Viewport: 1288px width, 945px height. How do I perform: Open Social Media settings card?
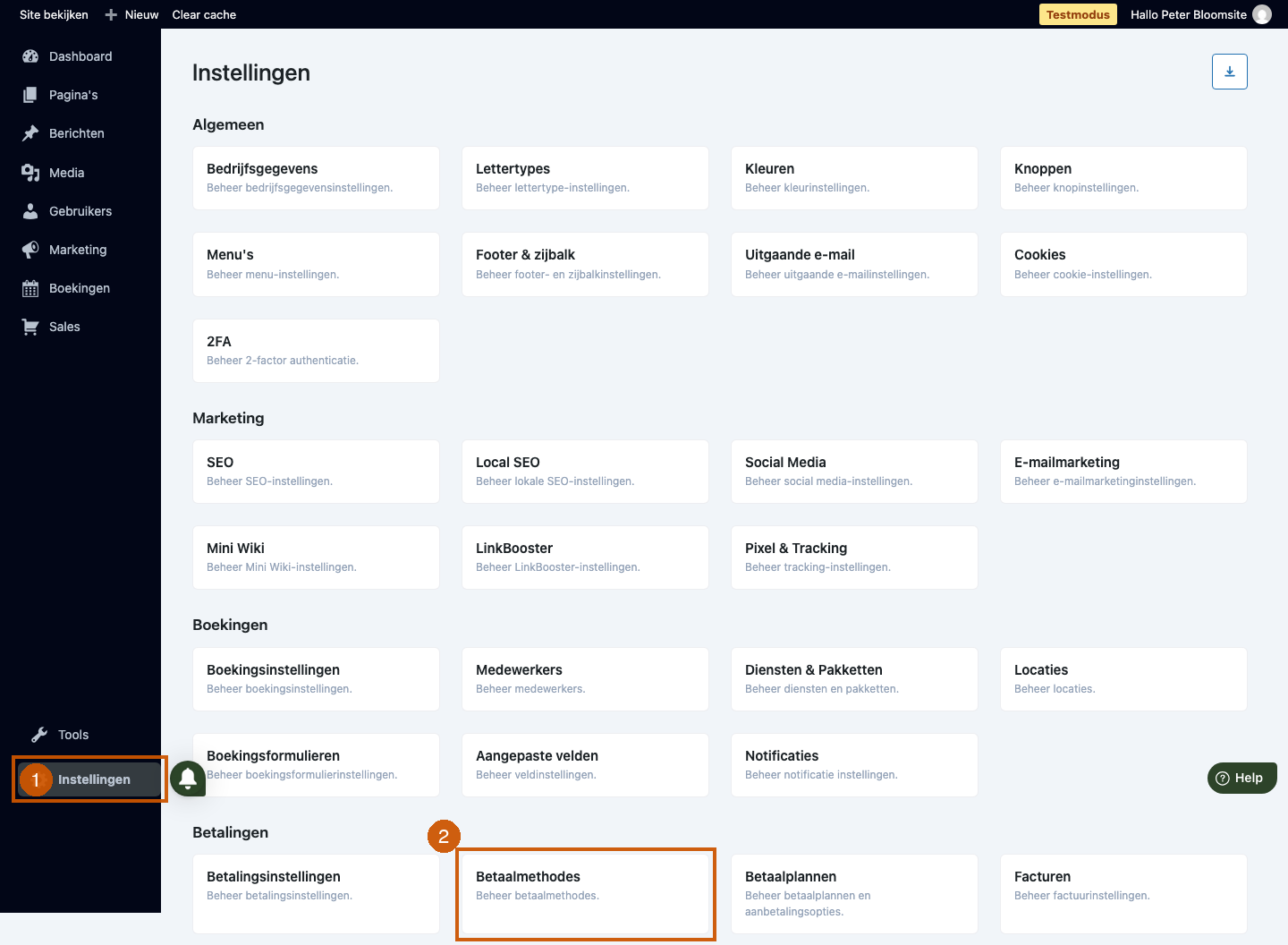pos(854,472)
